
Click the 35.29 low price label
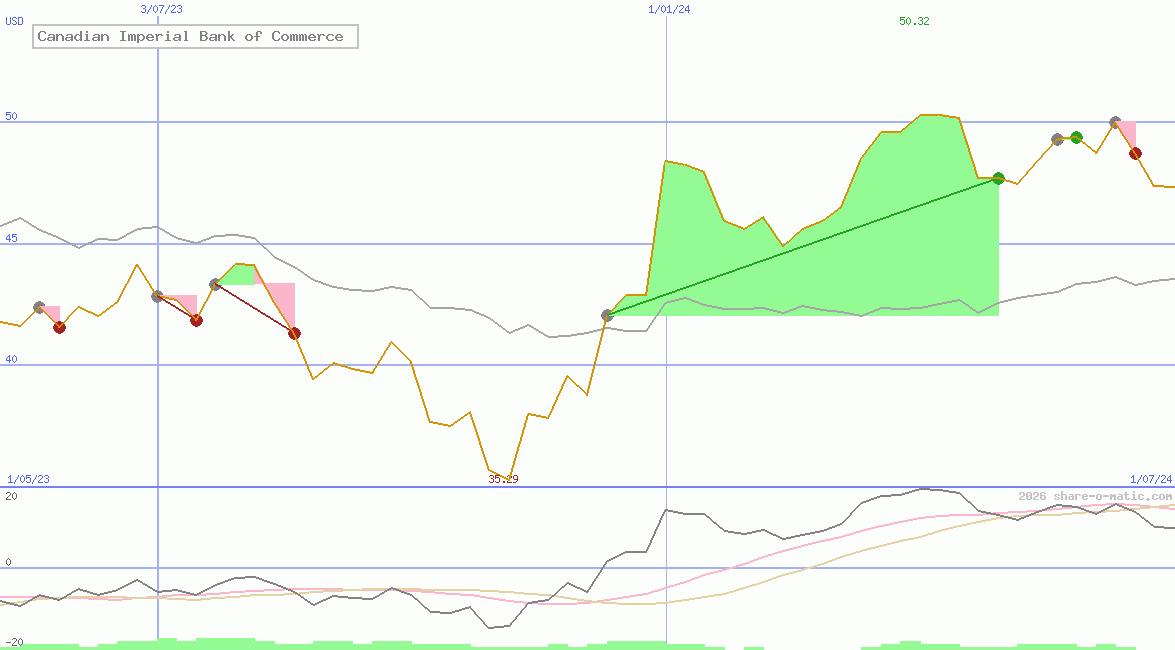point(503,479)
